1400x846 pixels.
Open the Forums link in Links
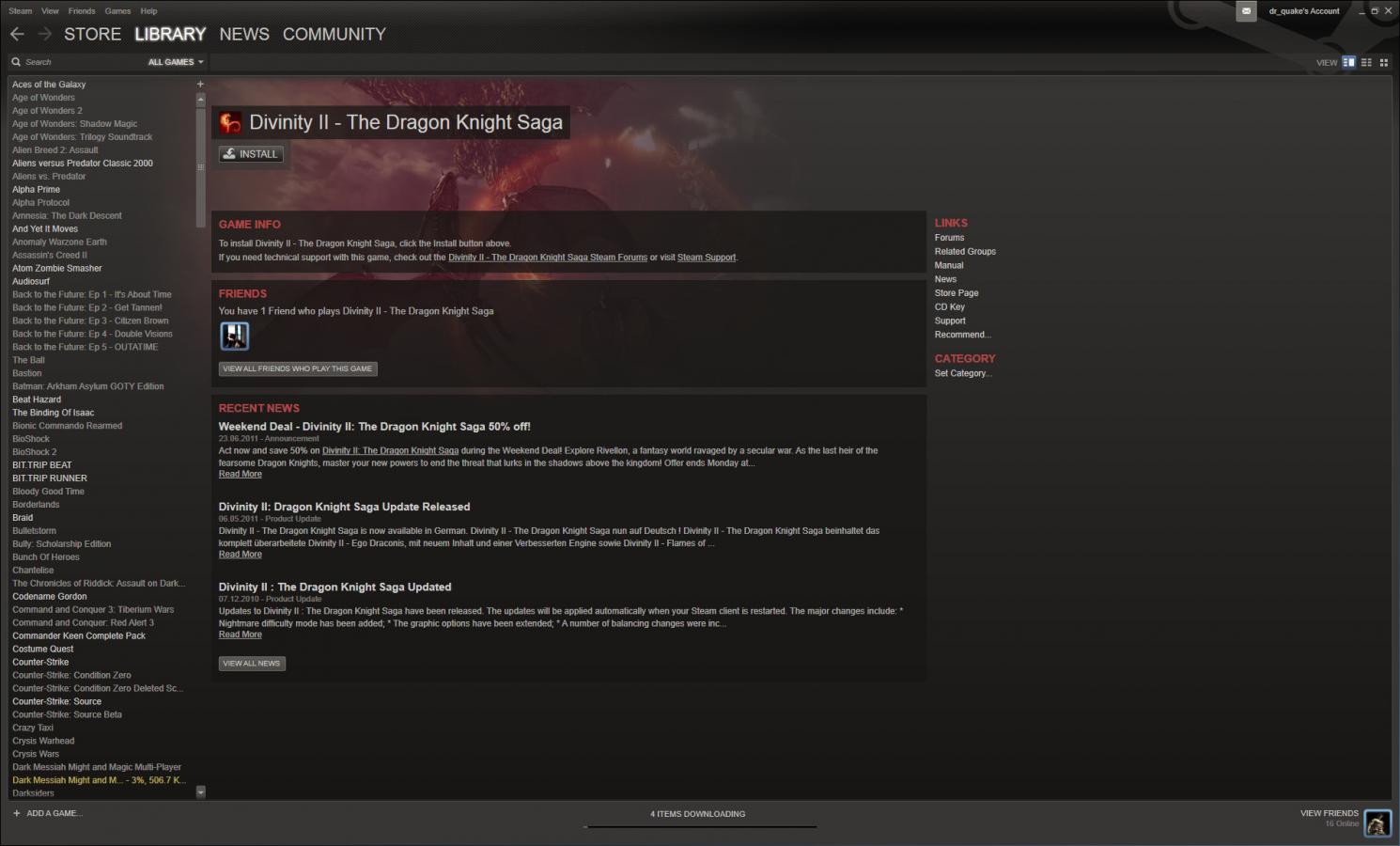949,238
